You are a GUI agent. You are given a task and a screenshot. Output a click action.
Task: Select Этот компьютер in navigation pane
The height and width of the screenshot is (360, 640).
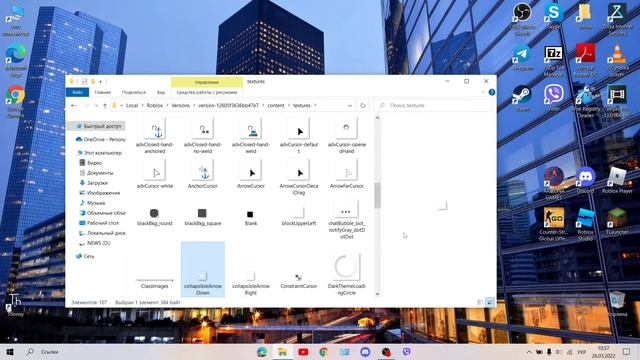click(99, 153)
